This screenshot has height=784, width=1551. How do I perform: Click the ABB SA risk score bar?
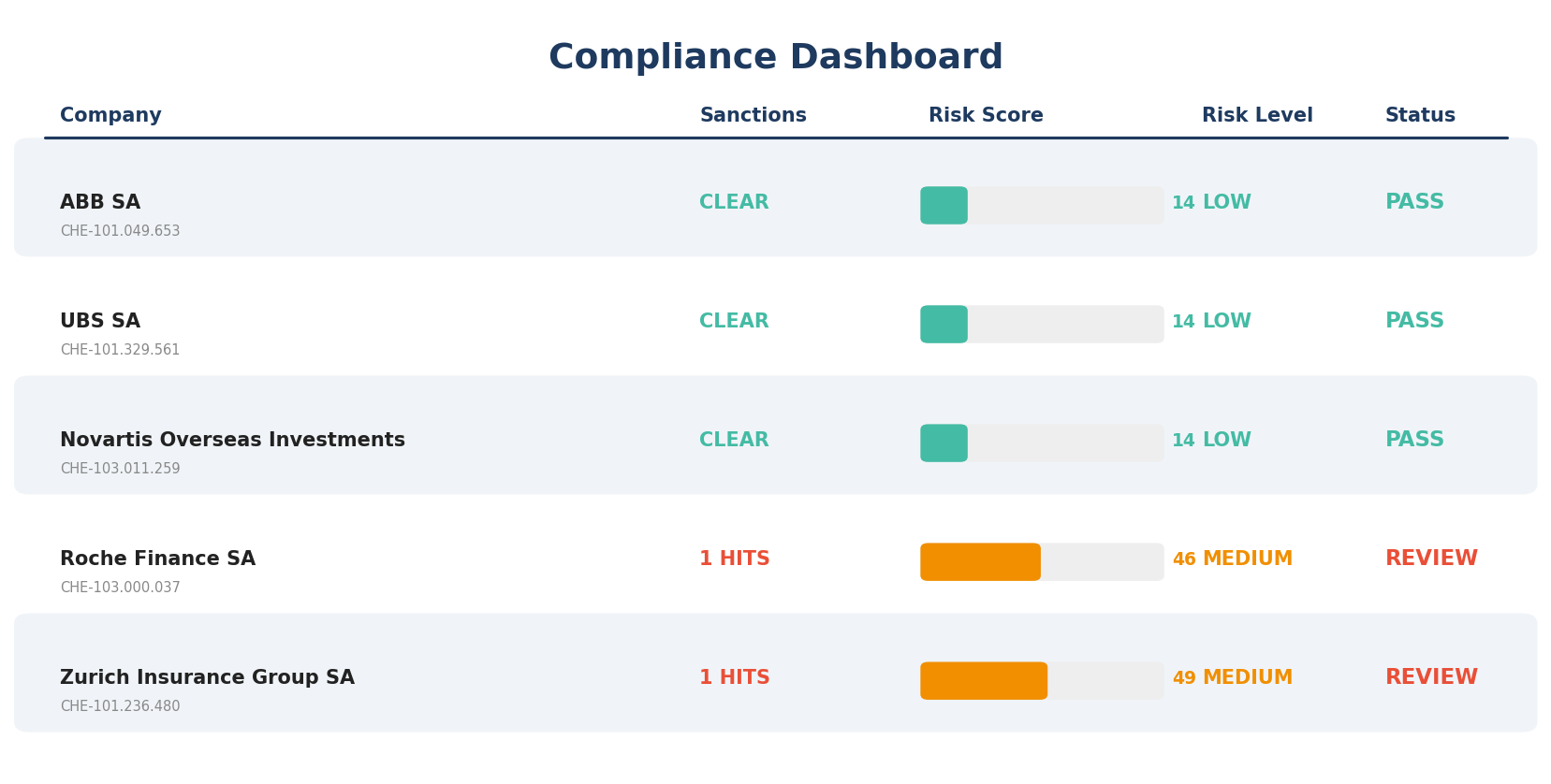point(1042,205)
